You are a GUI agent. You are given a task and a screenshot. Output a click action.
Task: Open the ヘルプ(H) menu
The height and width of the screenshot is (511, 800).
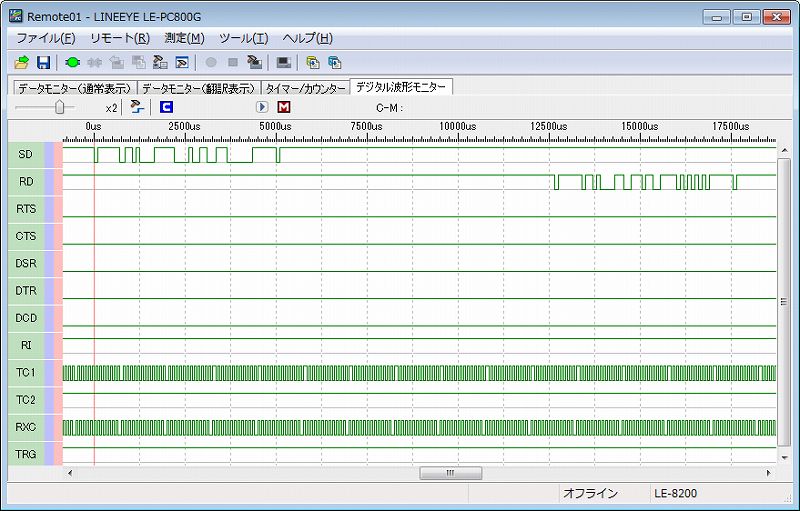click(x=308, y=38)
